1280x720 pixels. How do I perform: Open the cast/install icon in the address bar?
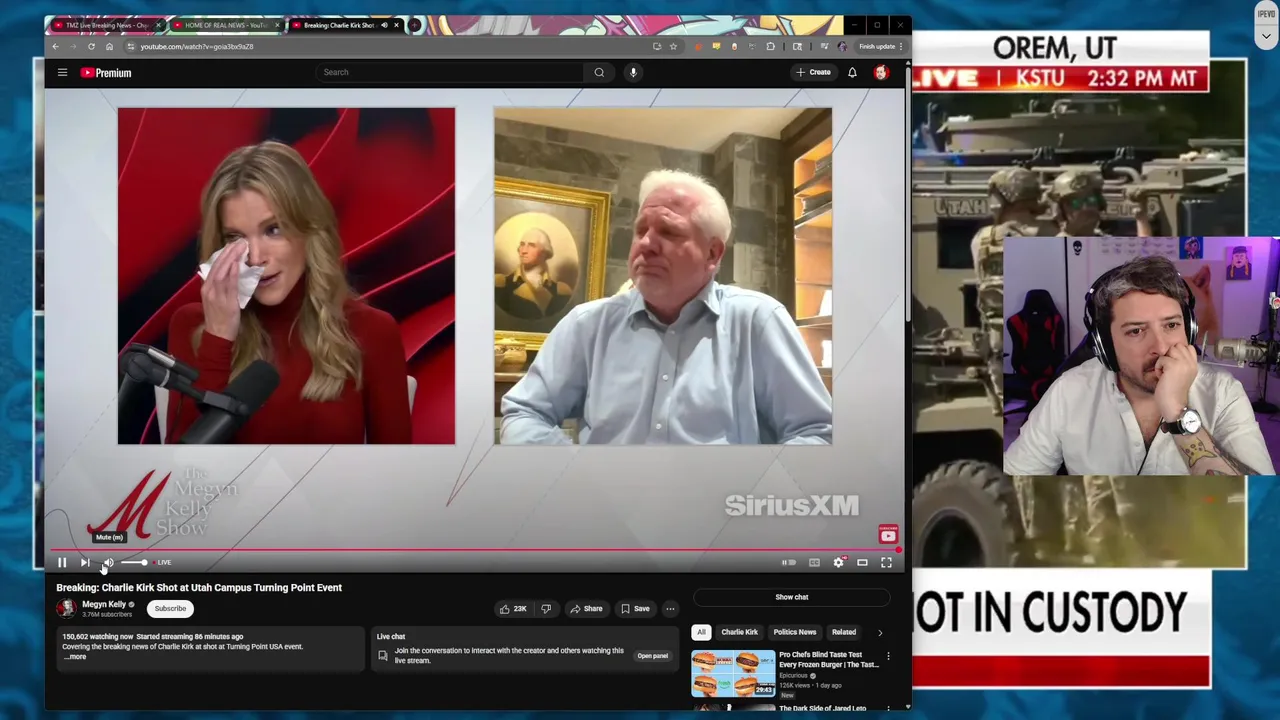pos(657,46)
